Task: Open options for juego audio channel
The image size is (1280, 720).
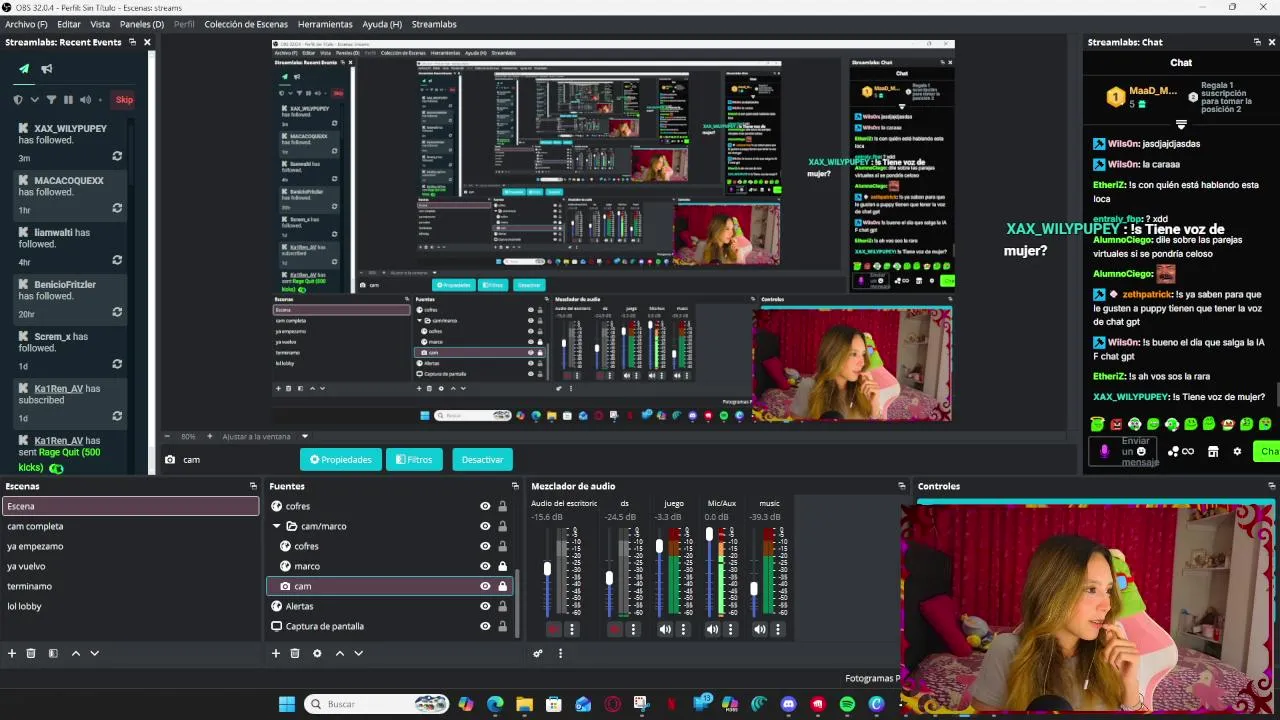Action: [684, 629]
